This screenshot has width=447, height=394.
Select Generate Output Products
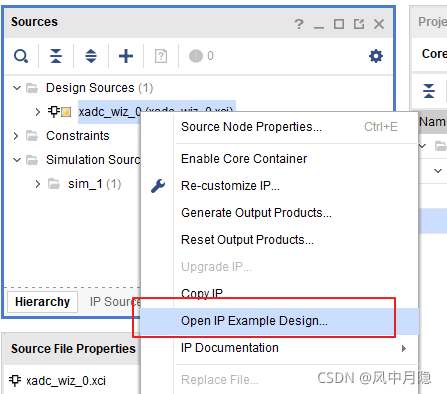pyautogui.click(x=279, y=213)
